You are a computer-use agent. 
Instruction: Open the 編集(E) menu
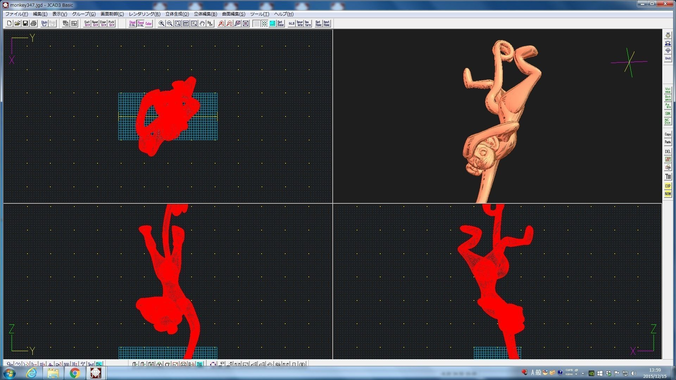click(x=40, y=14)
